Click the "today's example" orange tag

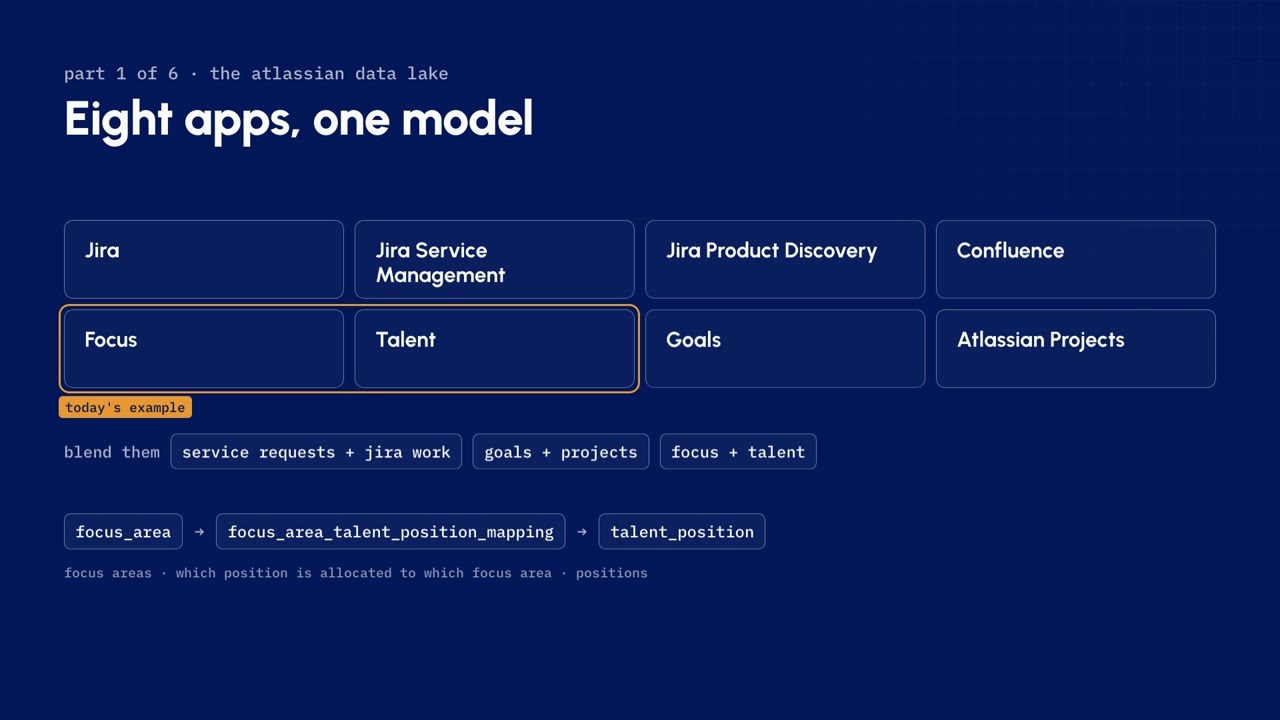coord(125,407)
